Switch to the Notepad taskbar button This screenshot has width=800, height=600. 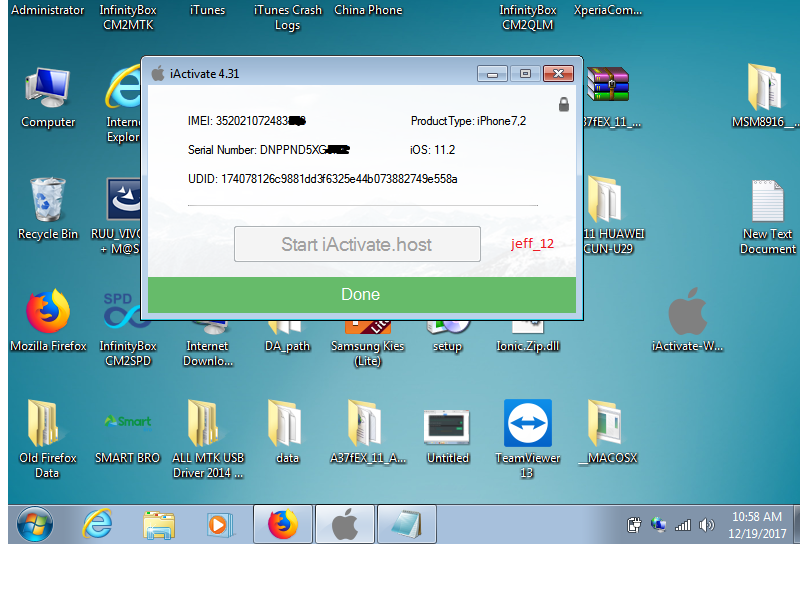[407, 524]
